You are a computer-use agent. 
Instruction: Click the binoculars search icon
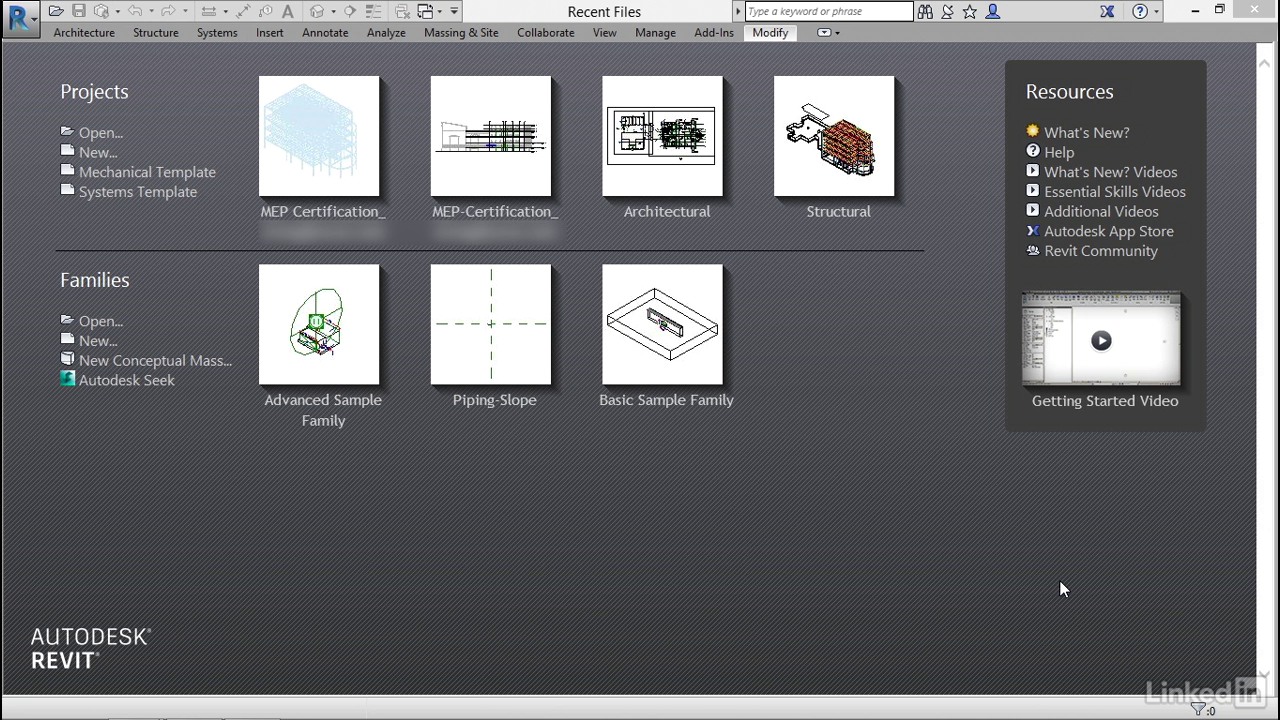925,11
